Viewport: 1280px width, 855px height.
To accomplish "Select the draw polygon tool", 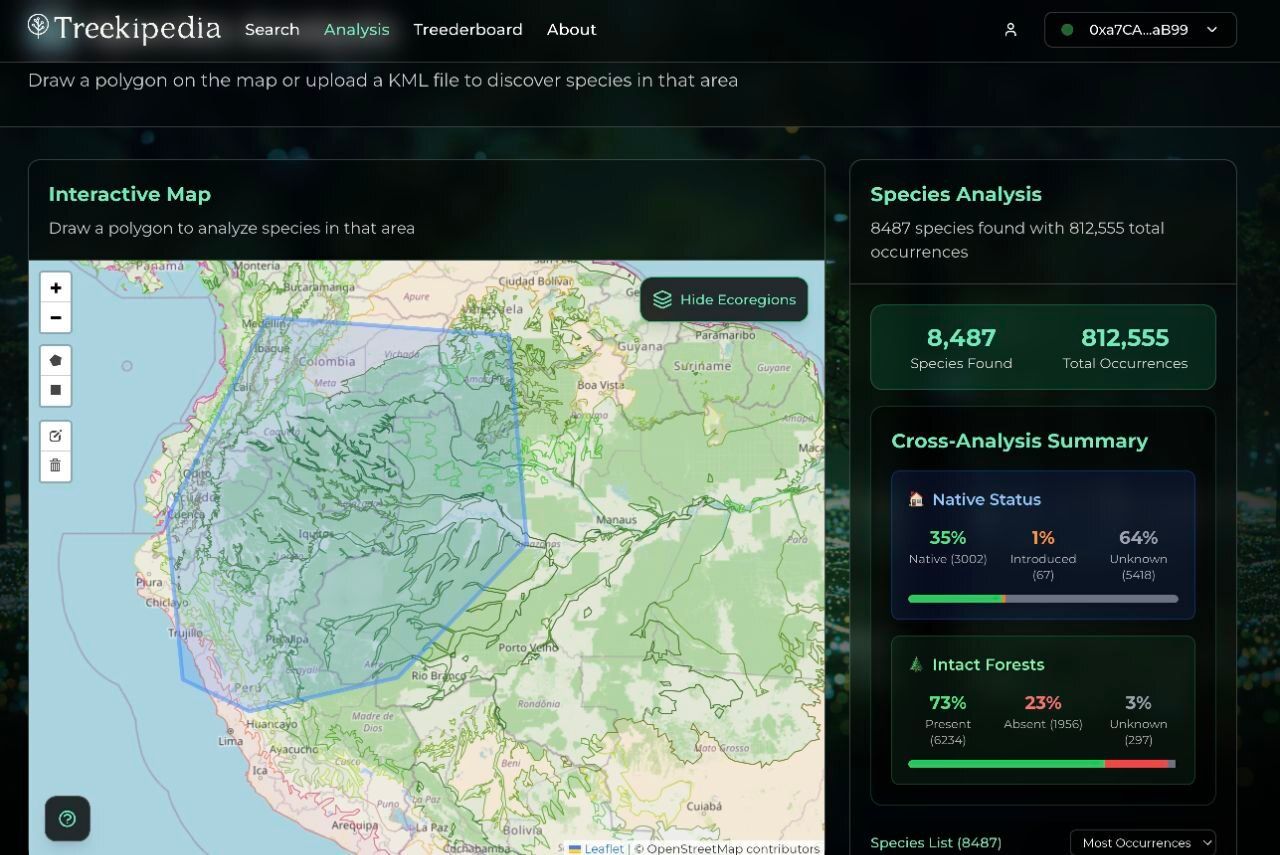I will [x=56, y=360].
